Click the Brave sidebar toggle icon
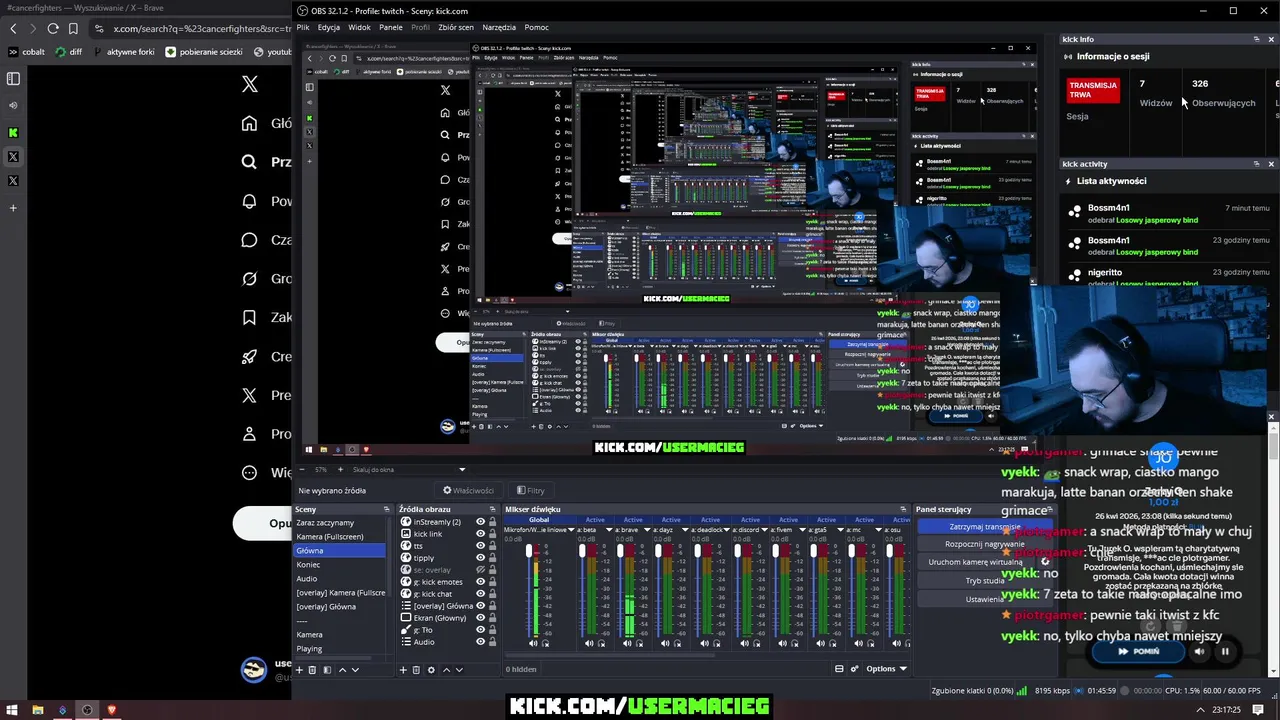This screenshot has height=720, width=1280. pos(13,78)
